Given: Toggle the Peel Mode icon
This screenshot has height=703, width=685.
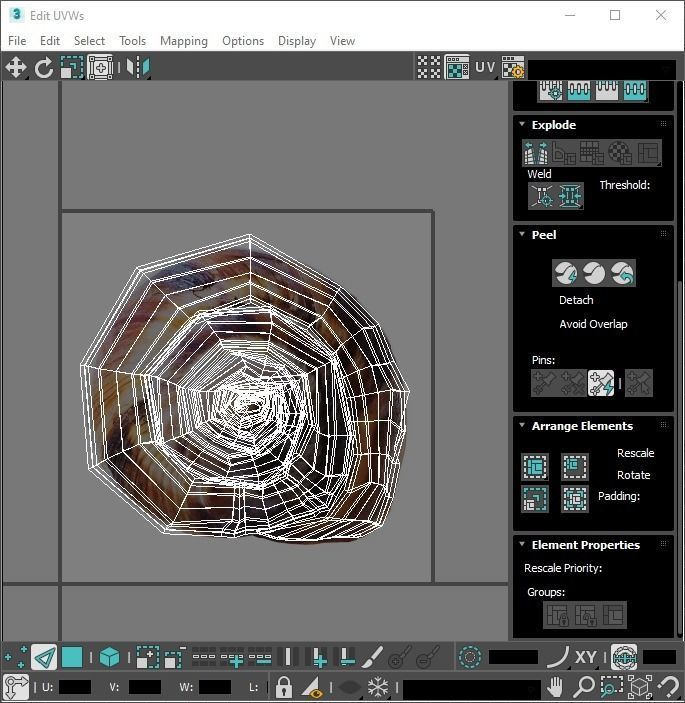Looking at the screenshot, I should (594, 273).
